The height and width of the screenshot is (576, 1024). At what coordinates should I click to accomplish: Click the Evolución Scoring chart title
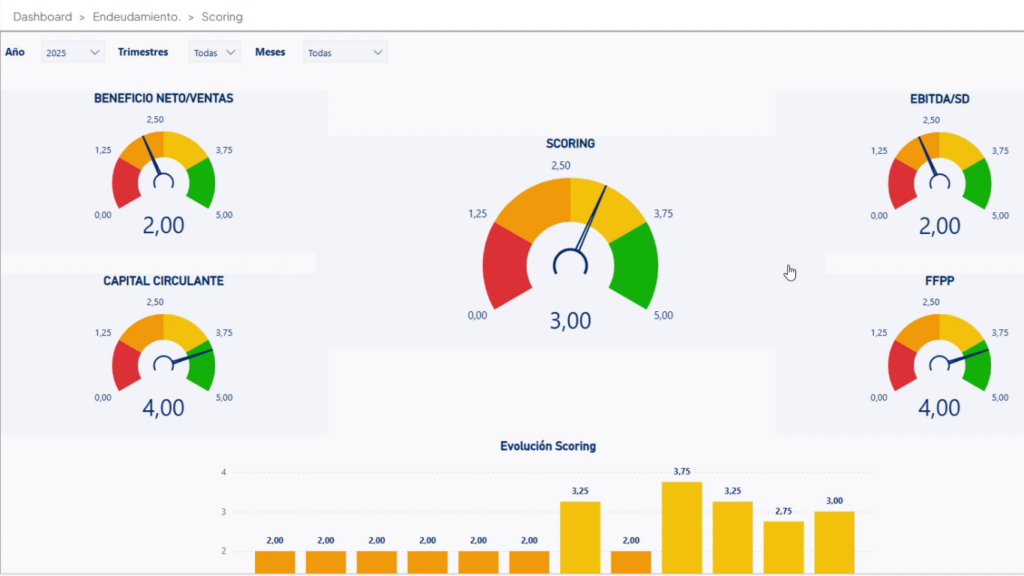coord(548,446)
